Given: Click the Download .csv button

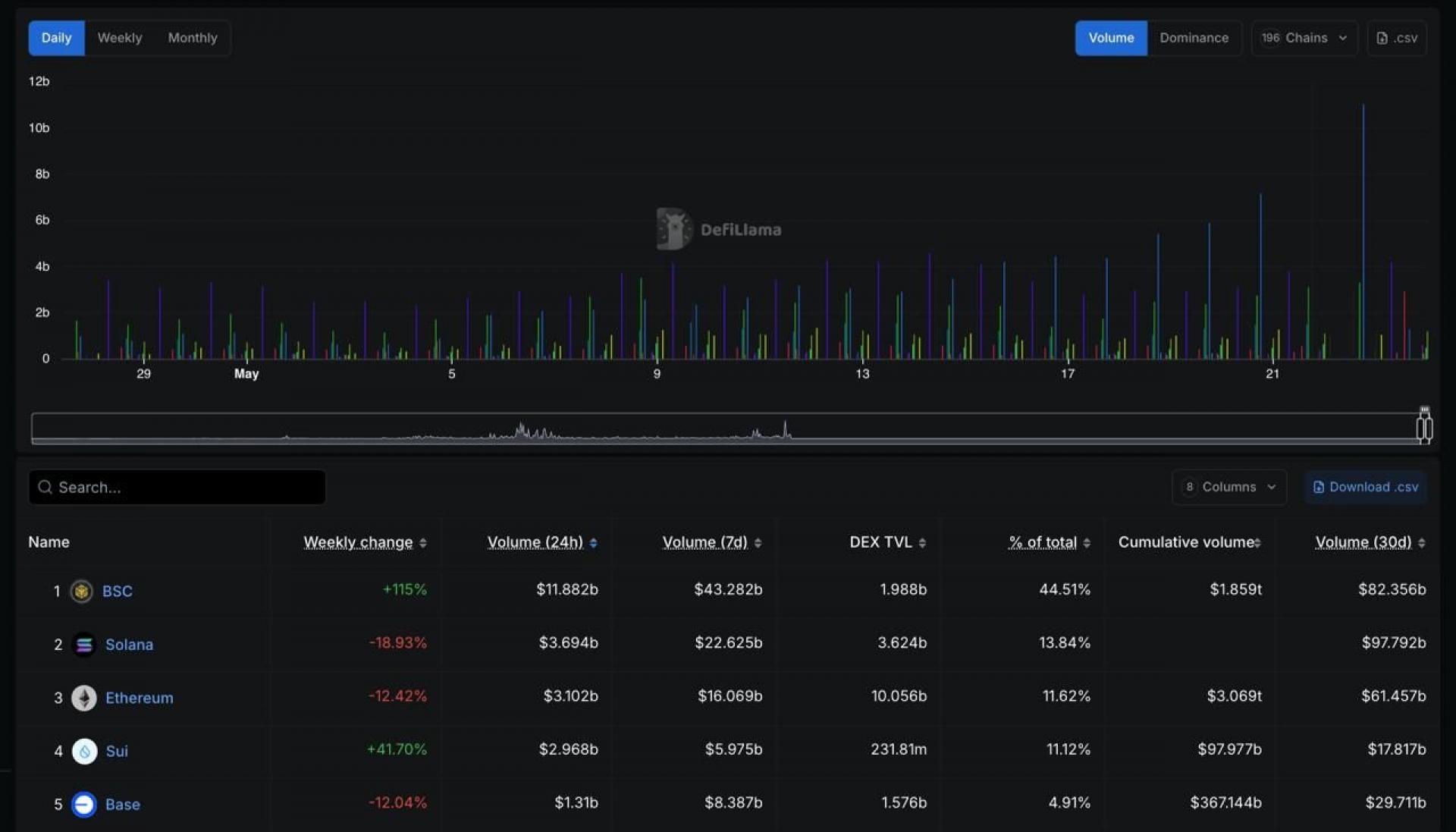Looking at the screenshot, I should pos(1365,487).
